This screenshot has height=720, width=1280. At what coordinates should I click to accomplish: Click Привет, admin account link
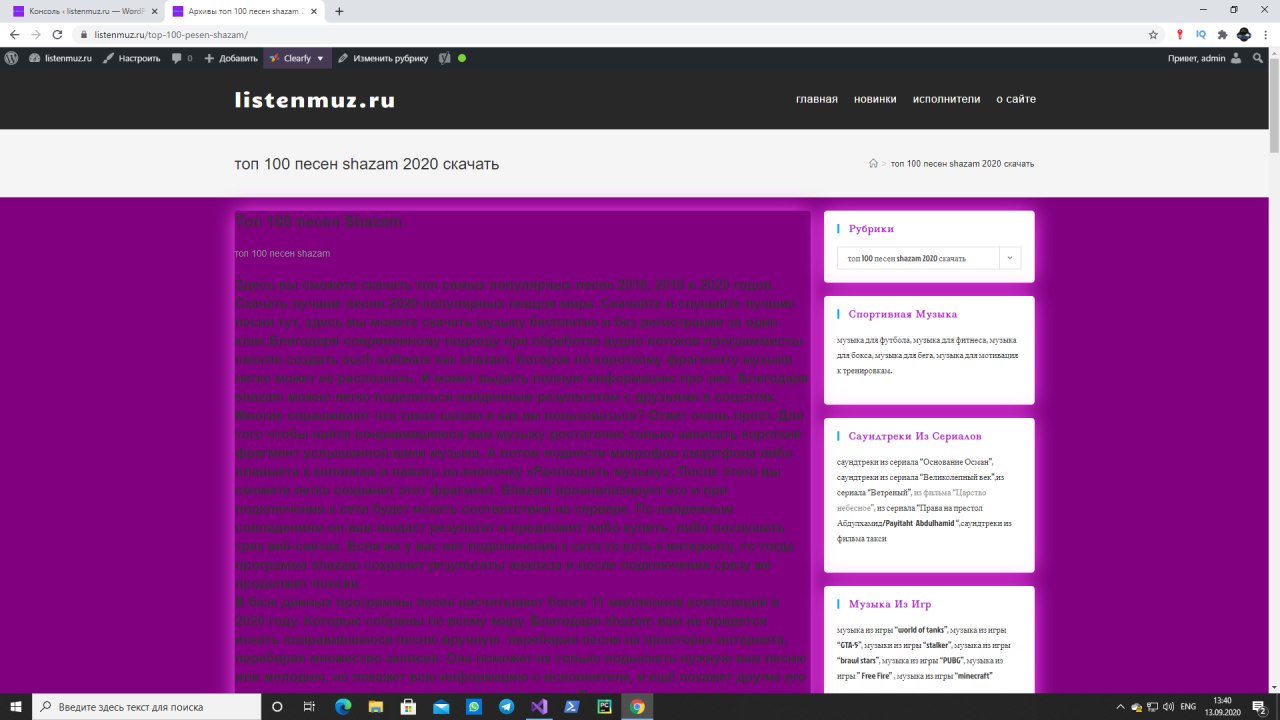[x=1196, y=58]
